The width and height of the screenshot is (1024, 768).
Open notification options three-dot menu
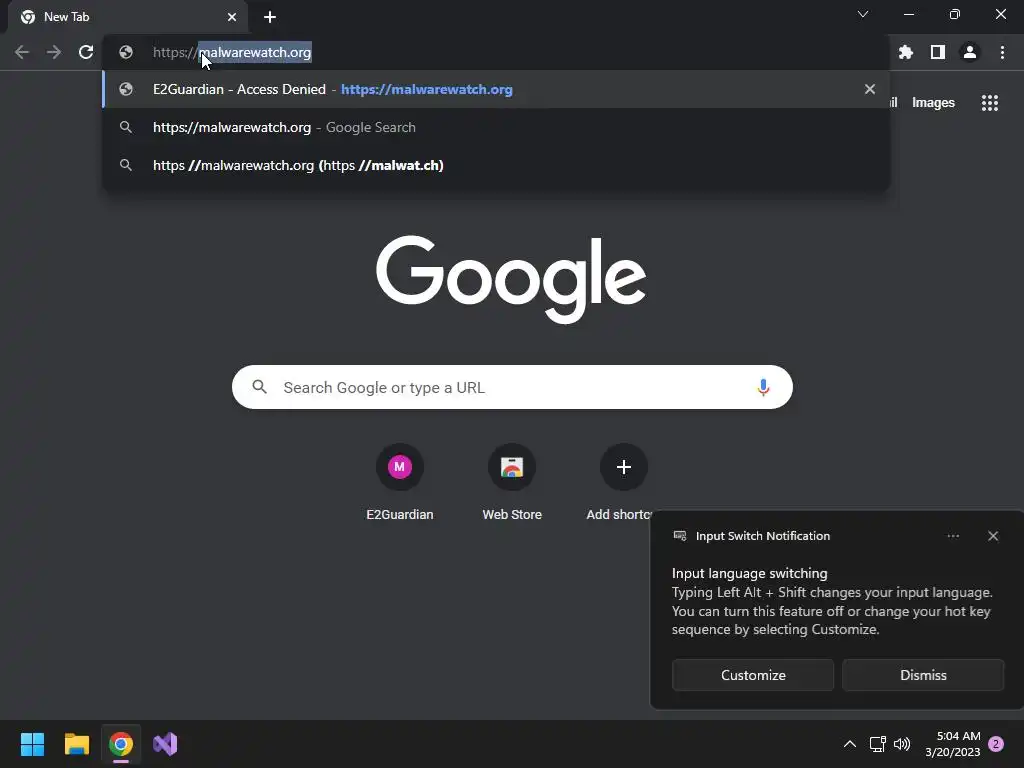(x=953, y=536)
